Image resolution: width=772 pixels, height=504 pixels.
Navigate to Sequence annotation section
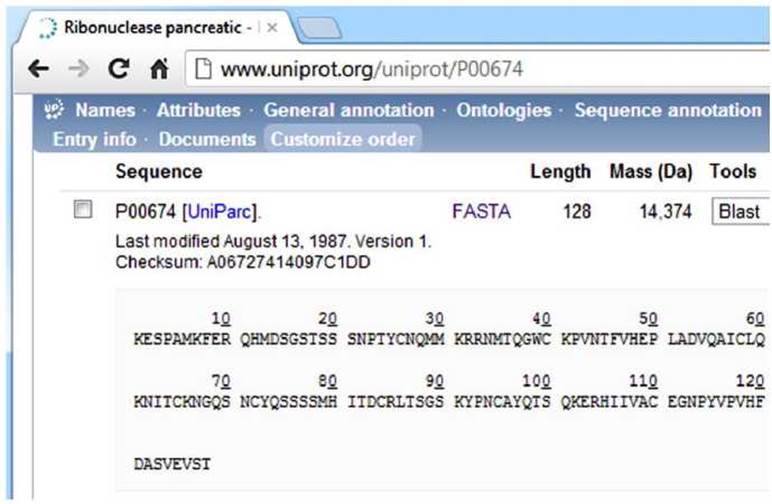pyautogui.click(x=668, y=110)
